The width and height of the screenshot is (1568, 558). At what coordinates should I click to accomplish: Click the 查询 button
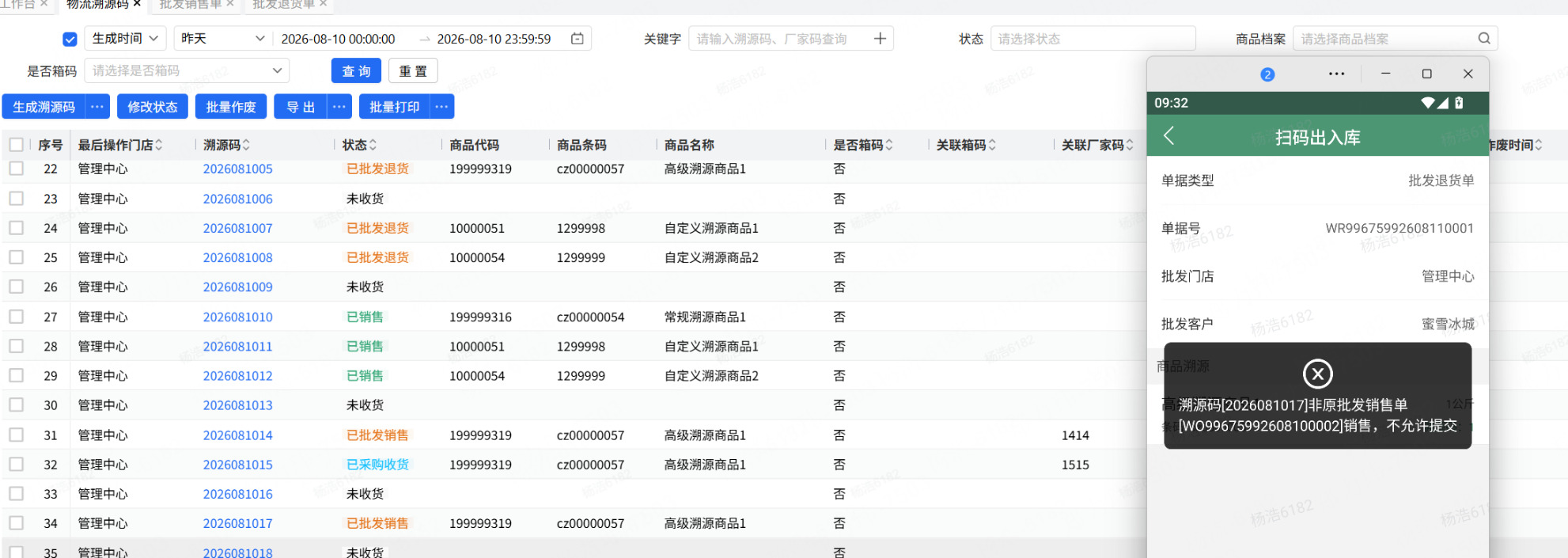(356, 70)
